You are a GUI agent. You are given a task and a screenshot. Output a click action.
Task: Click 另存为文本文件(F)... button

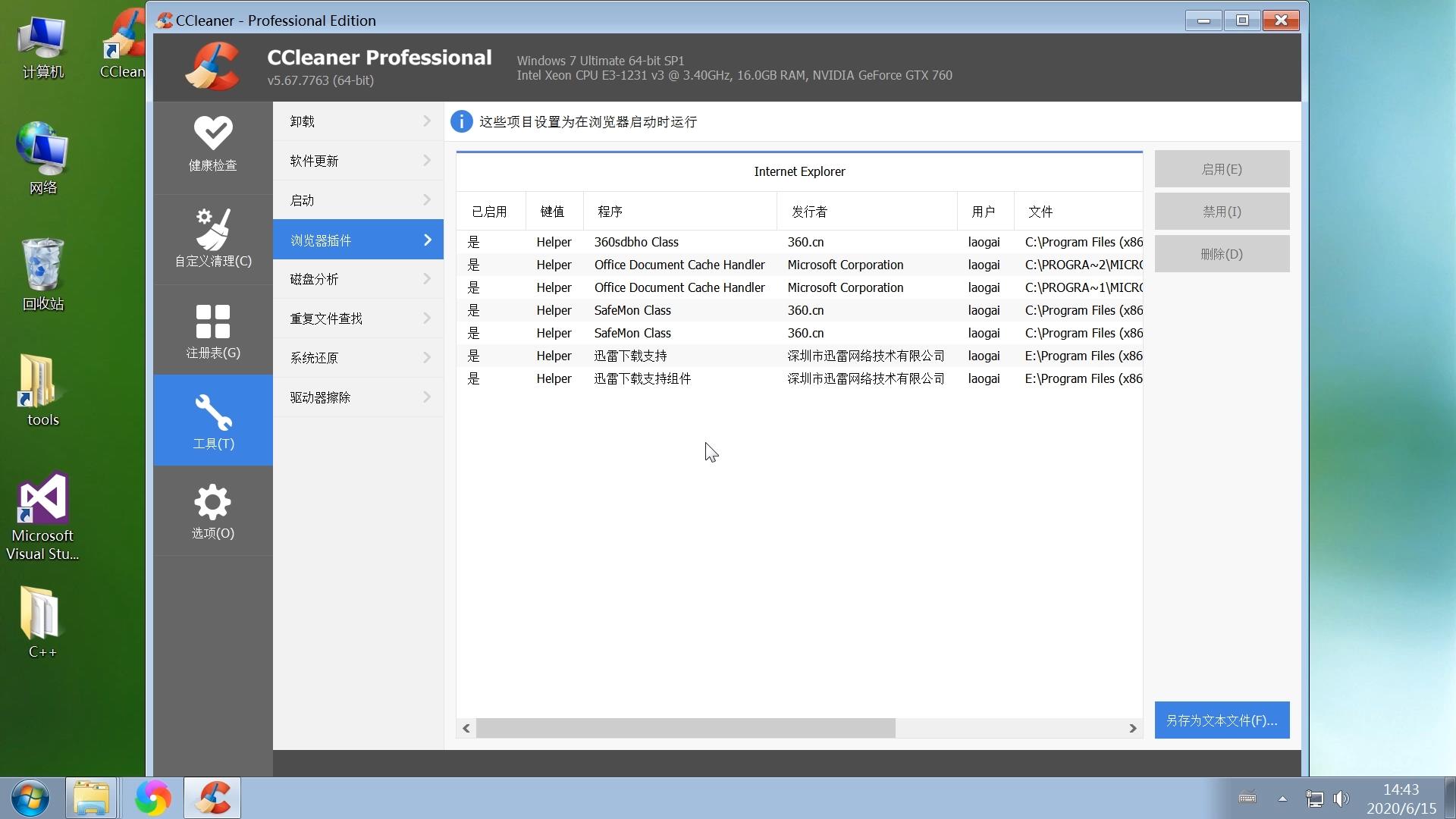point(1222,720)
